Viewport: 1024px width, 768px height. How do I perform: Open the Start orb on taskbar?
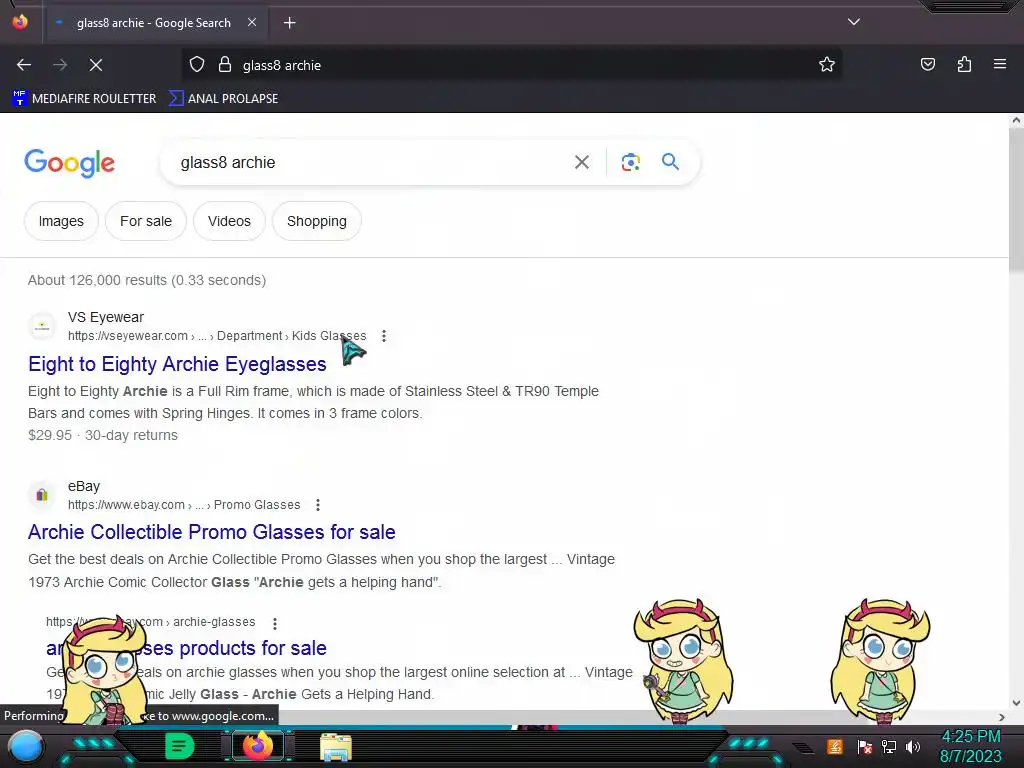[x=25, y=746]
